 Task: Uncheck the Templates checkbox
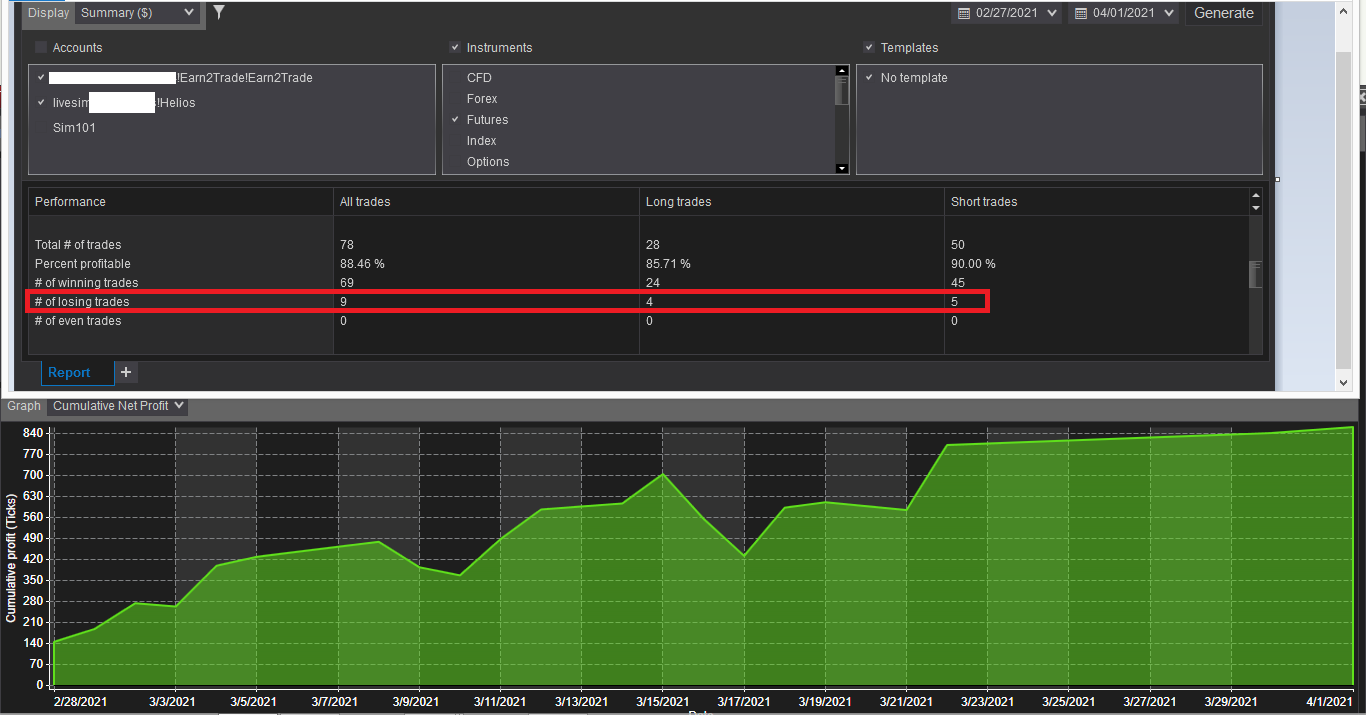(869, 47)
